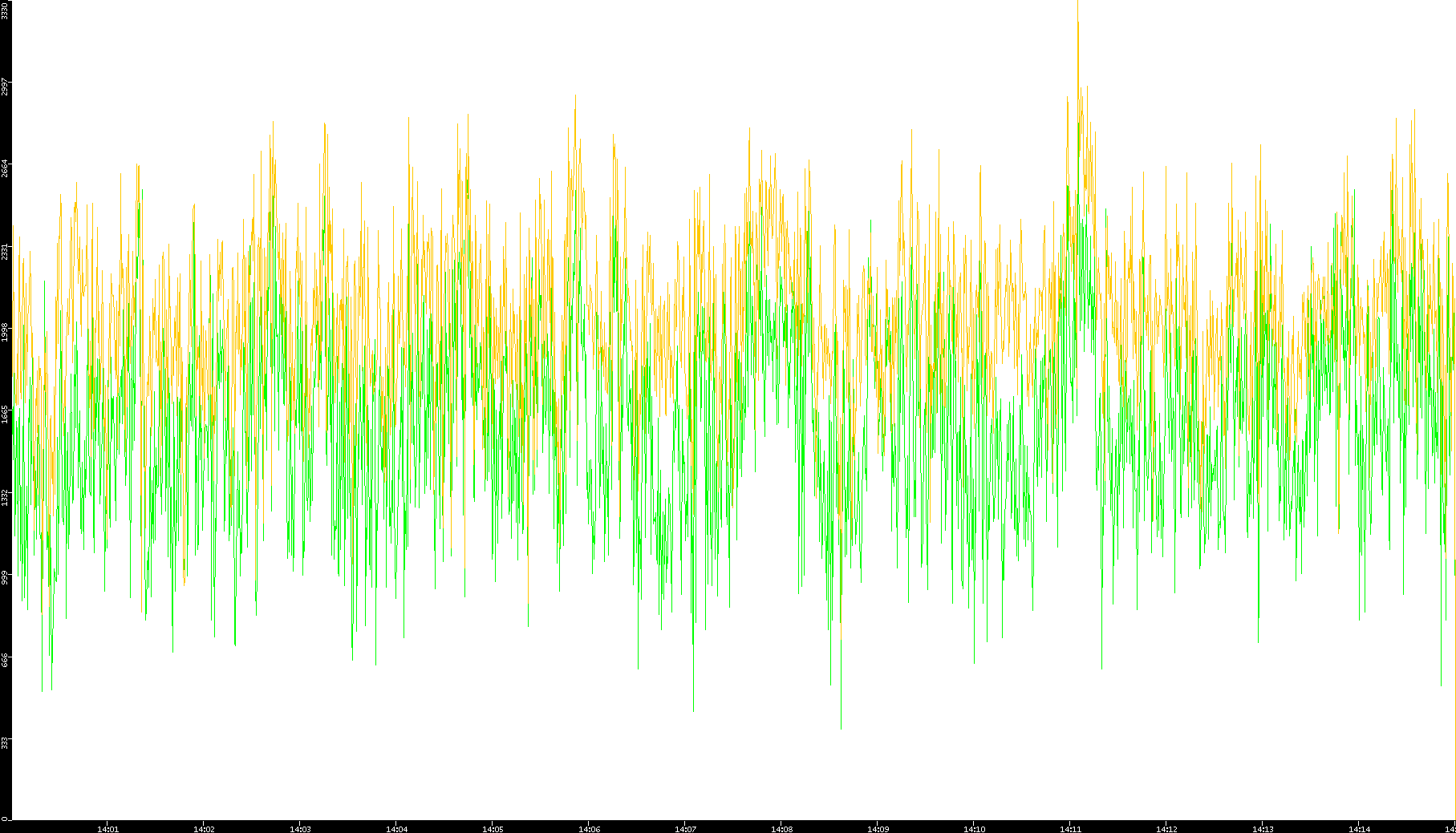Click the 14:10 time axis label
The image size is (1456, 833).
(974, 829)
